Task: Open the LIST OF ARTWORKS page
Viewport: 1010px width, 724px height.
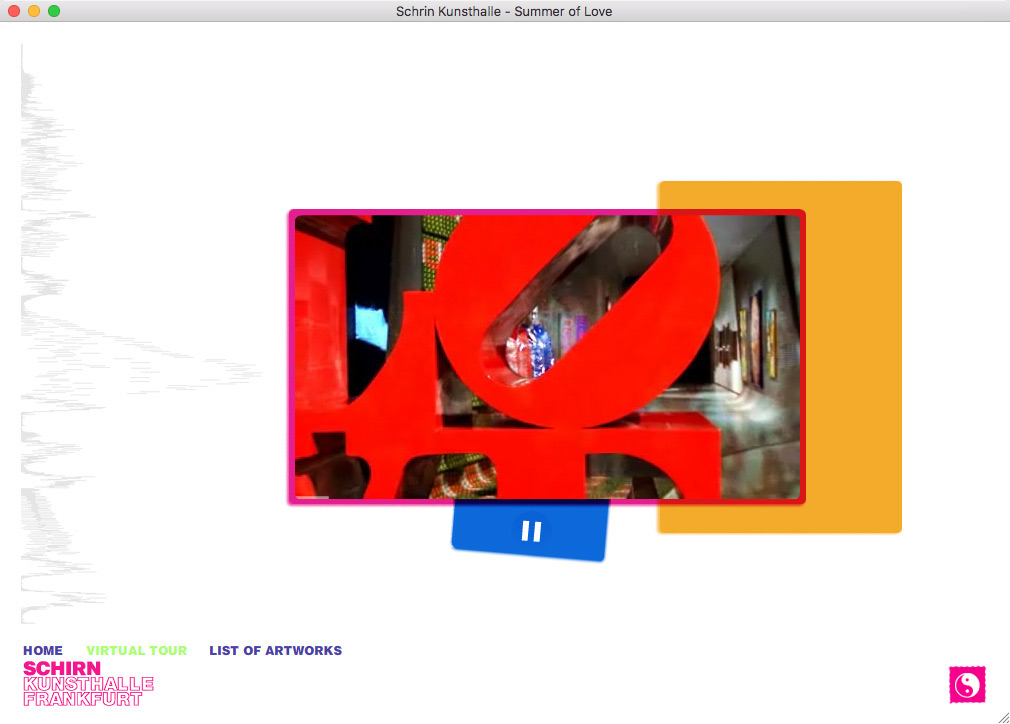Action: tap(275, 651)
